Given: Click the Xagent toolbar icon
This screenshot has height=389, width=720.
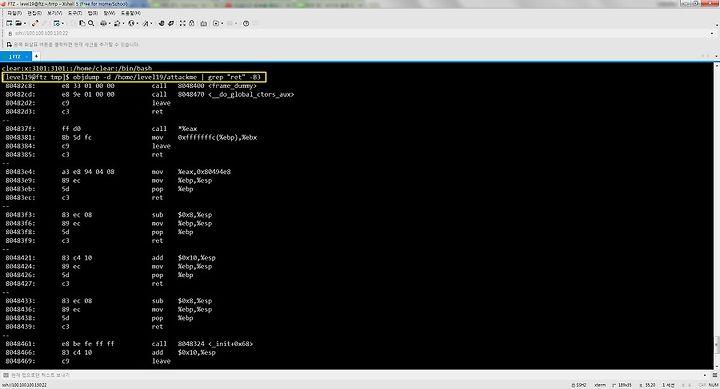Looking at the screenshot, I should pyautogui.click(x=171, y=23).
